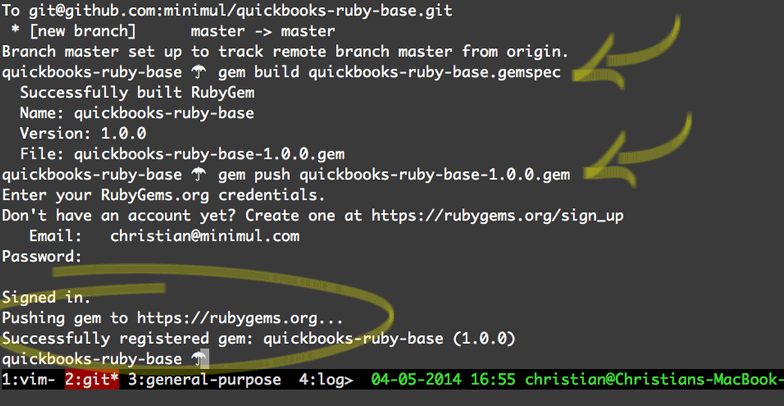The width and height of the screenshot is (784, 406).
Task: Click 'File: quickbooks-ruby-base-1.0.0.gem' line
Action: (x=182, y=154)
